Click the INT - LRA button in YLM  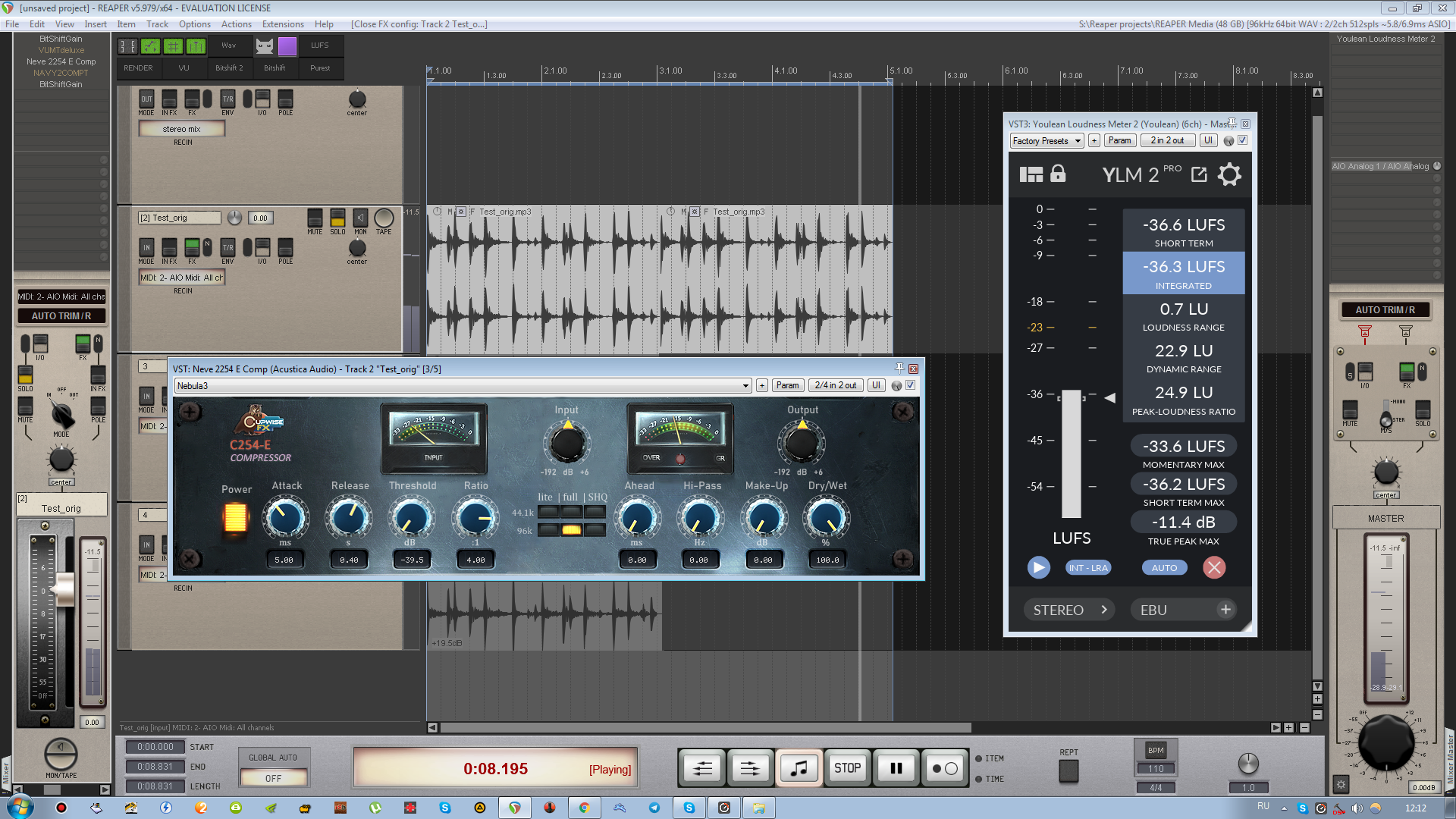click(1088, 567)
